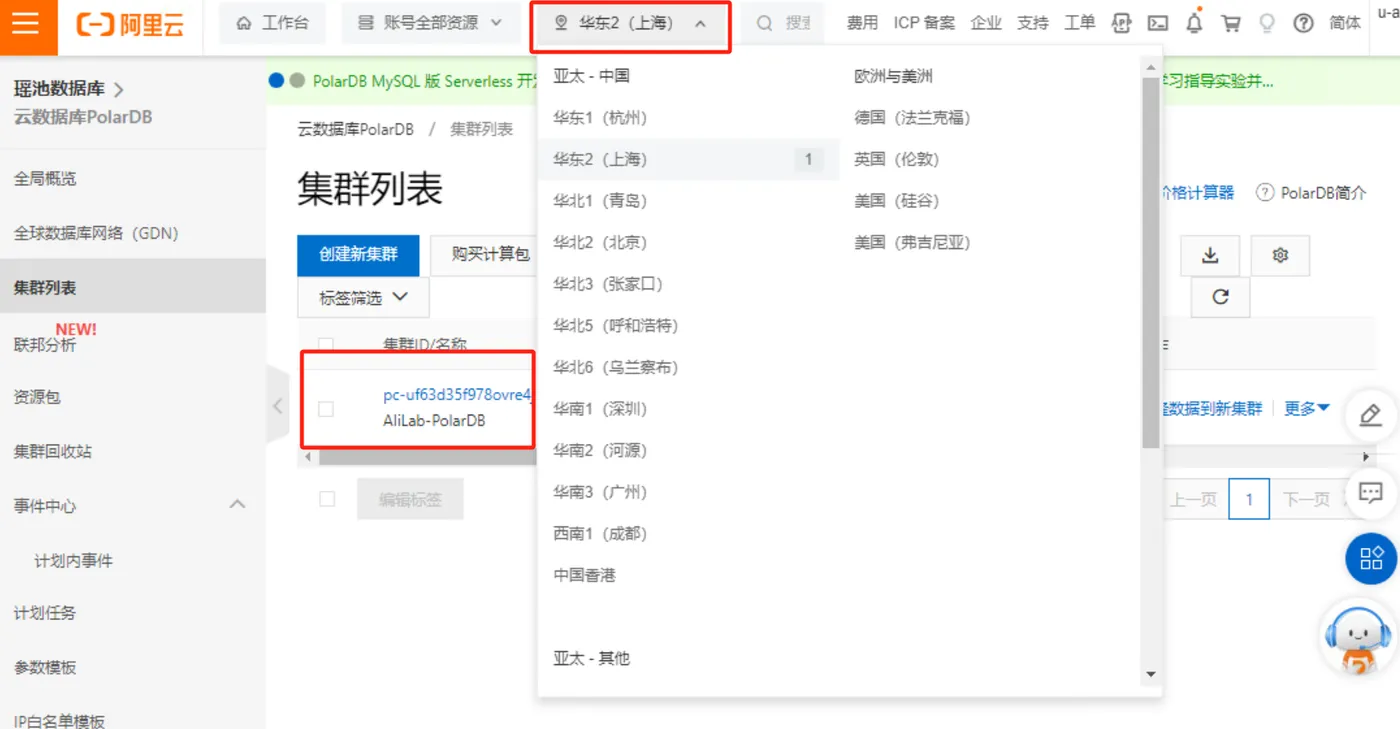This screenshot has height=729, width=1400.
Task: Open the app/mobile icon in the top bar
Action: (x=1122, y=23)
